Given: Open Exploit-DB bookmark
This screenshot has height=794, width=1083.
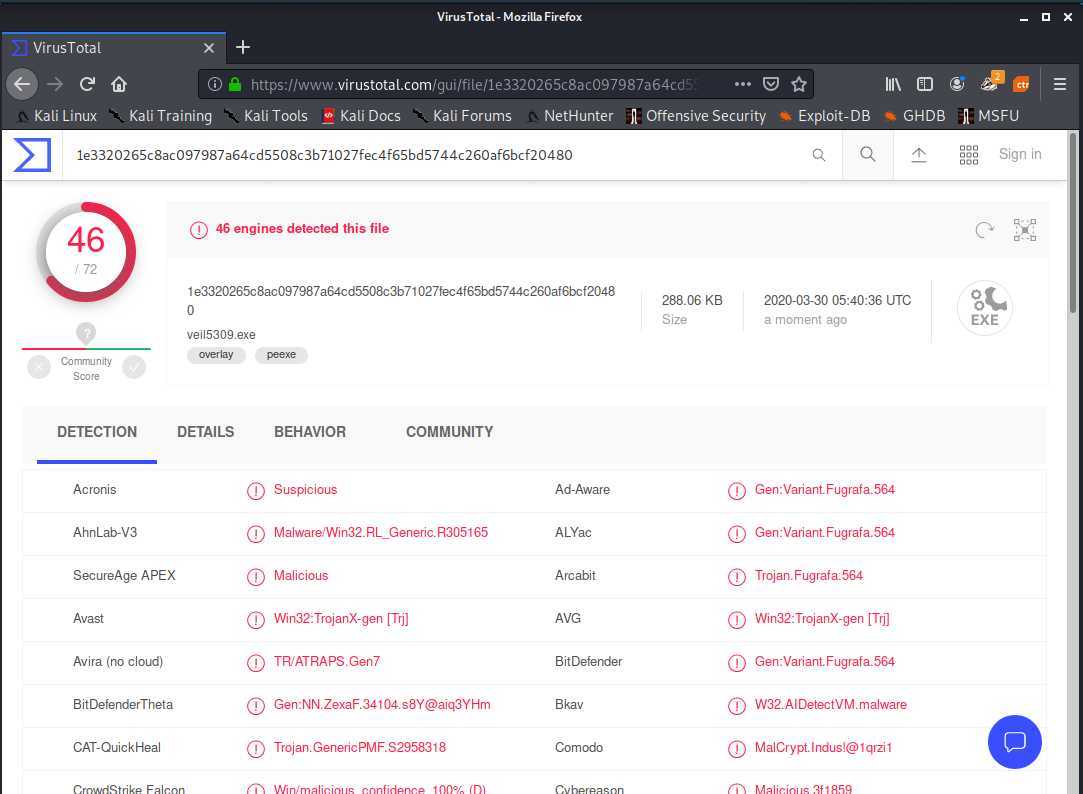Looking at the screenshot, I should (825, 116).
